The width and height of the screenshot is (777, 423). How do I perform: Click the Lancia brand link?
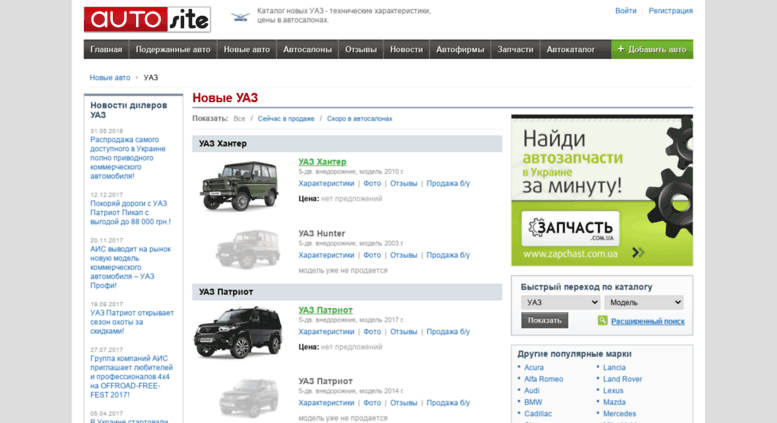[614, 368]
